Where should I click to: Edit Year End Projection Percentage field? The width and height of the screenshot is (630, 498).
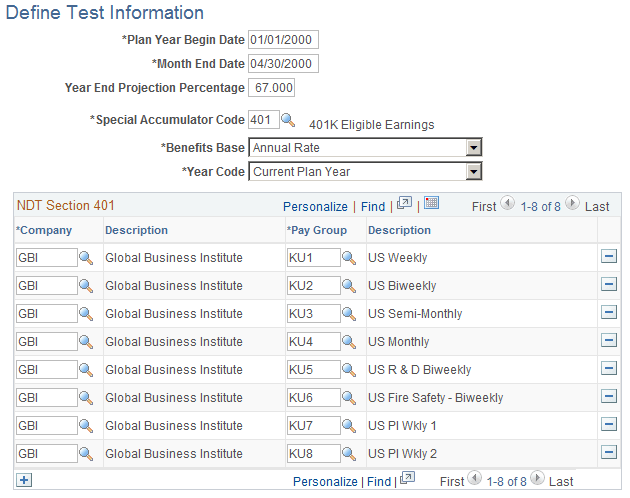click(273, 88)
